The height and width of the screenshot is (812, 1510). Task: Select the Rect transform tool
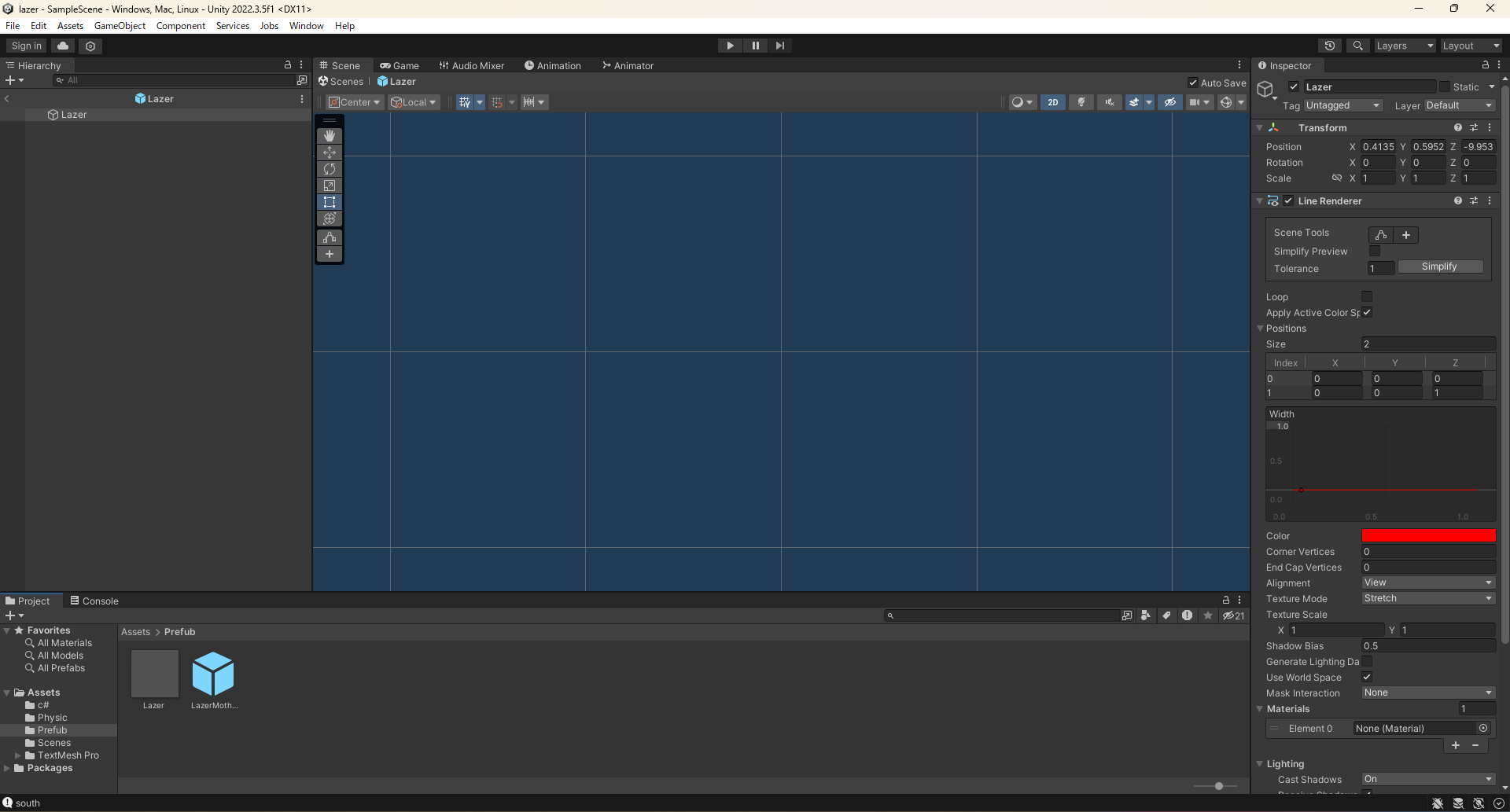tap(330, 202)
